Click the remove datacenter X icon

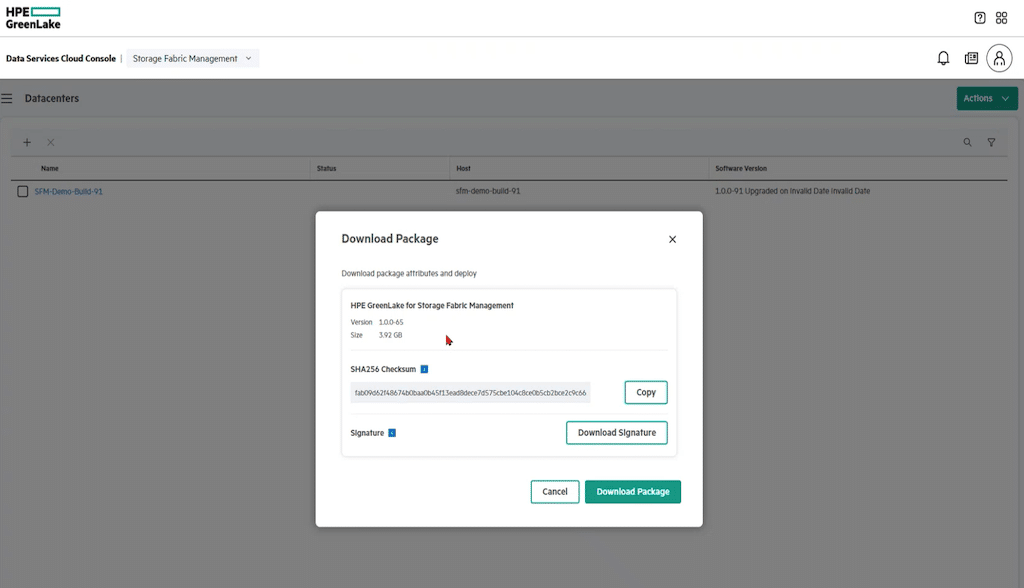click(50, 142)
